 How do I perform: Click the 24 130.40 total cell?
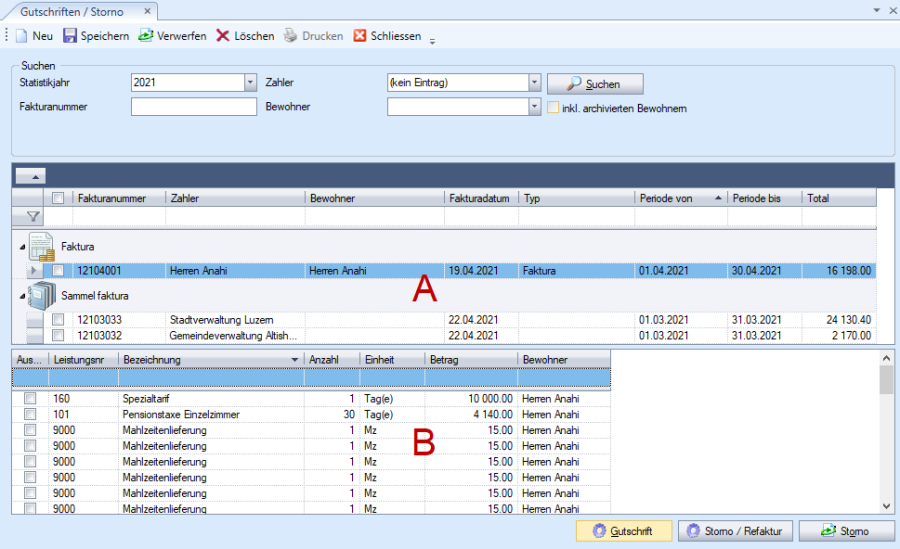pos(839,319)
